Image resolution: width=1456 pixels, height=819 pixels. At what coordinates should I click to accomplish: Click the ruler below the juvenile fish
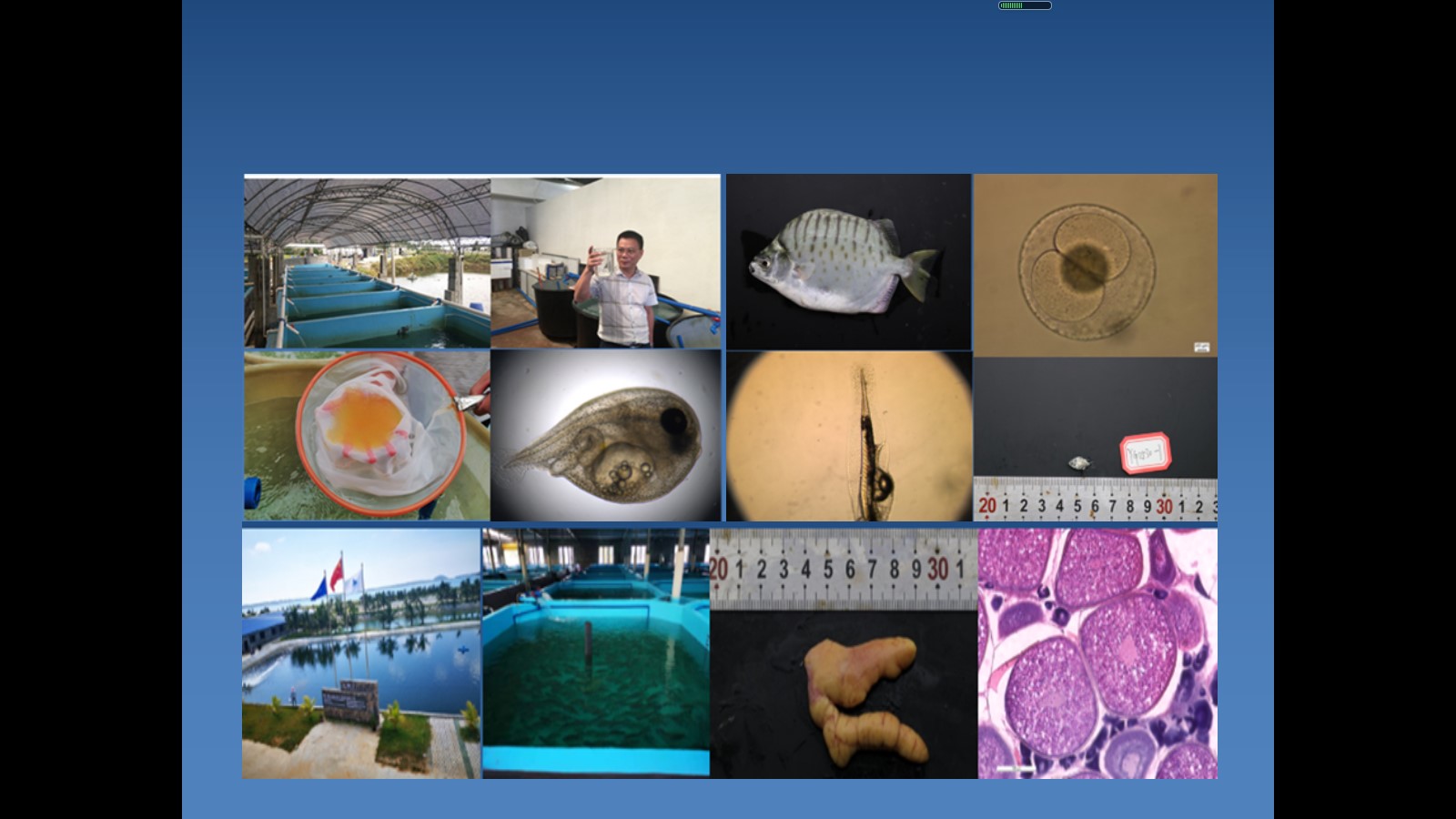[1095, 500]
